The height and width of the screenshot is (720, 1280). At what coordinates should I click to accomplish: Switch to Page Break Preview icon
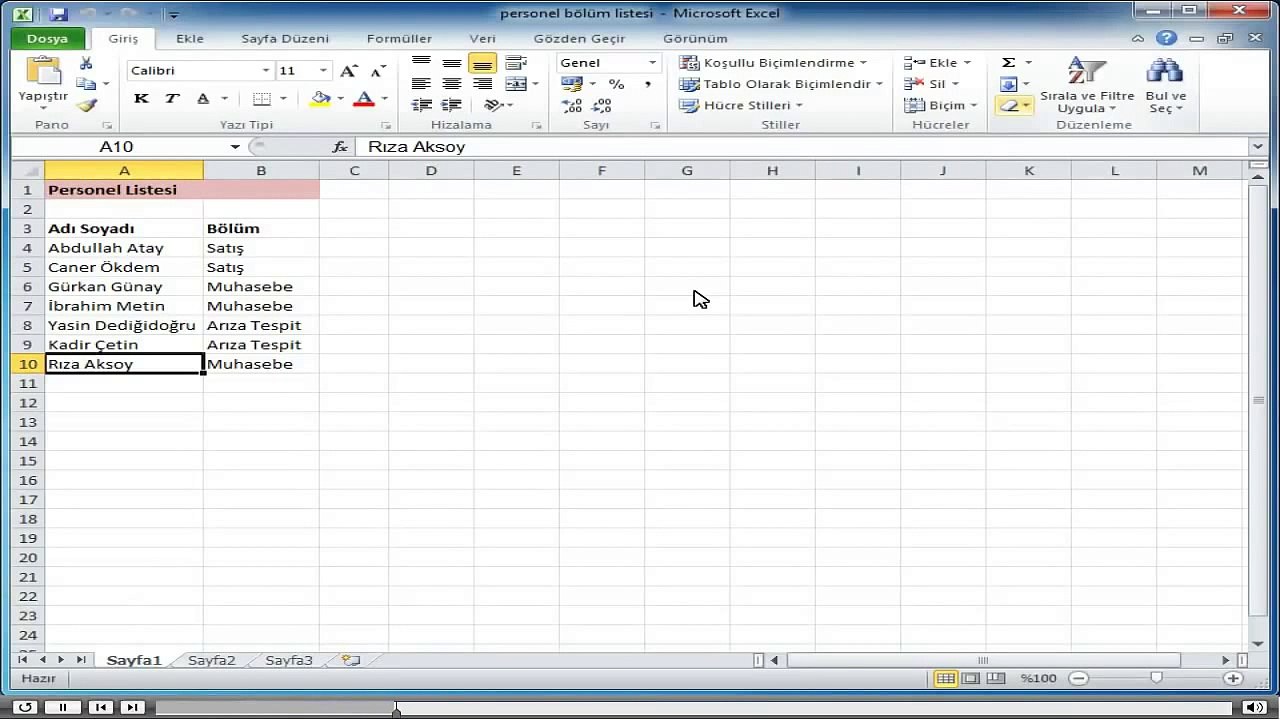click(995, 678)
